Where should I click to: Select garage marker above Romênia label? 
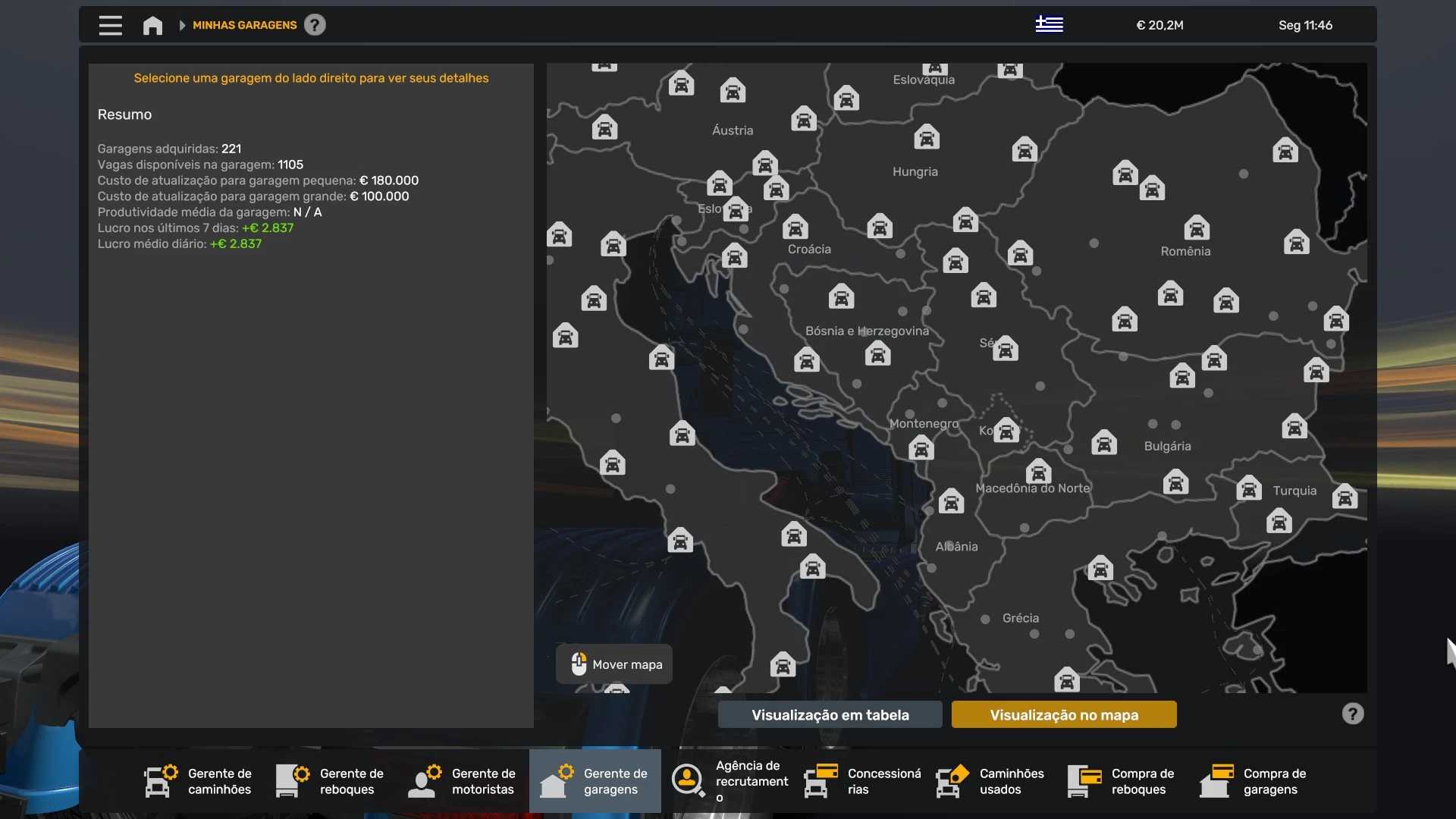click(1197, 227)
